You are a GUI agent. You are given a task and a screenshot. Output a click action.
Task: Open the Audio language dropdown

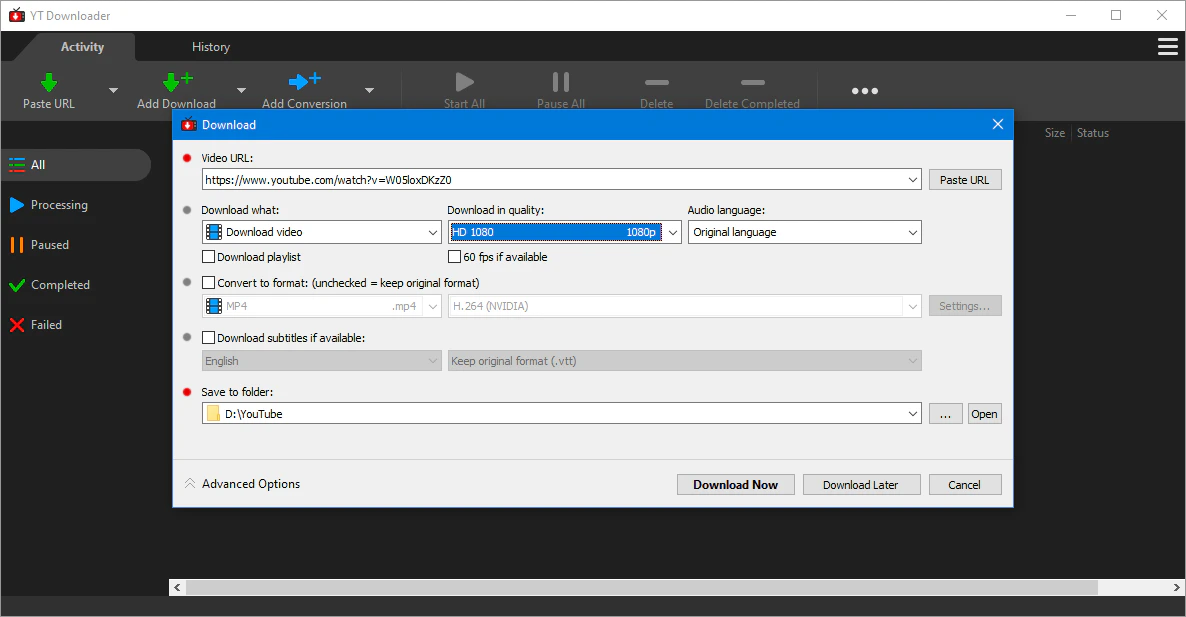[804, 232]
